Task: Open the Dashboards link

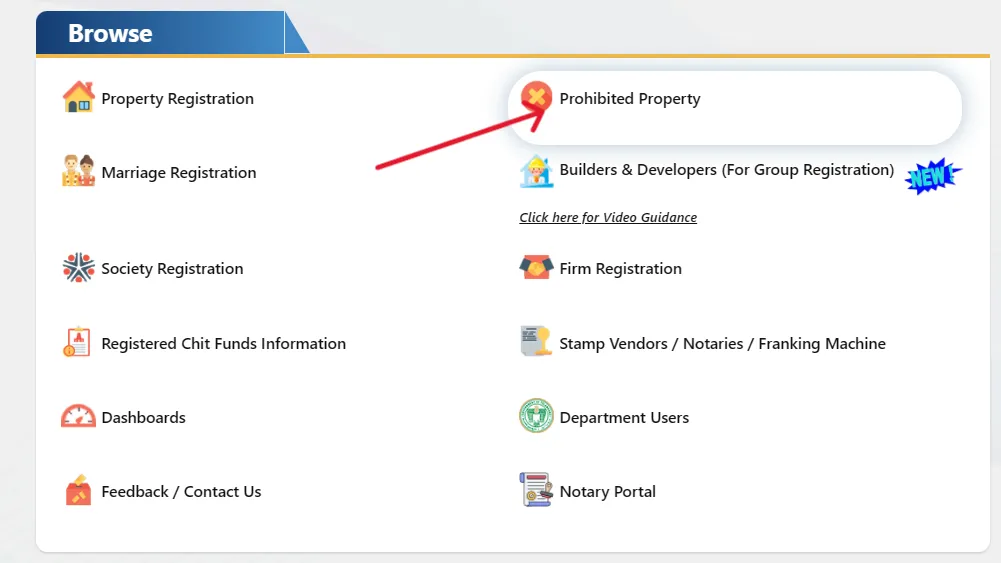Action: (144, 417)
